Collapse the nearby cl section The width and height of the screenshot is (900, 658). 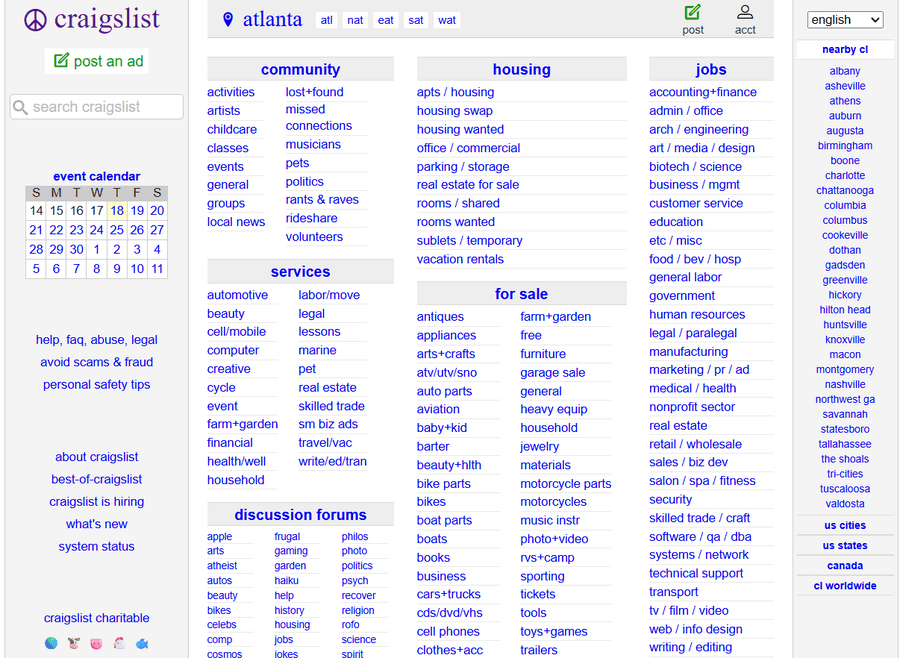pyautogui.click(x=845, y=49)
